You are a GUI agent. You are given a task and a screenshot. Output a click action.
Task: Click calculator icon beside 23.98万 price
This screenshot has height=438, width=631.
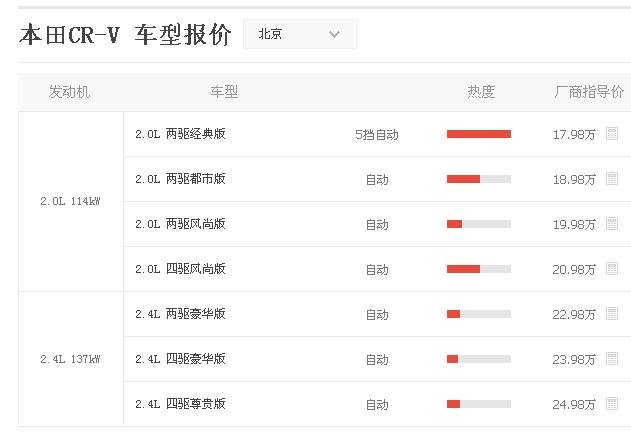pyautogui.click(x=612, y=359)
